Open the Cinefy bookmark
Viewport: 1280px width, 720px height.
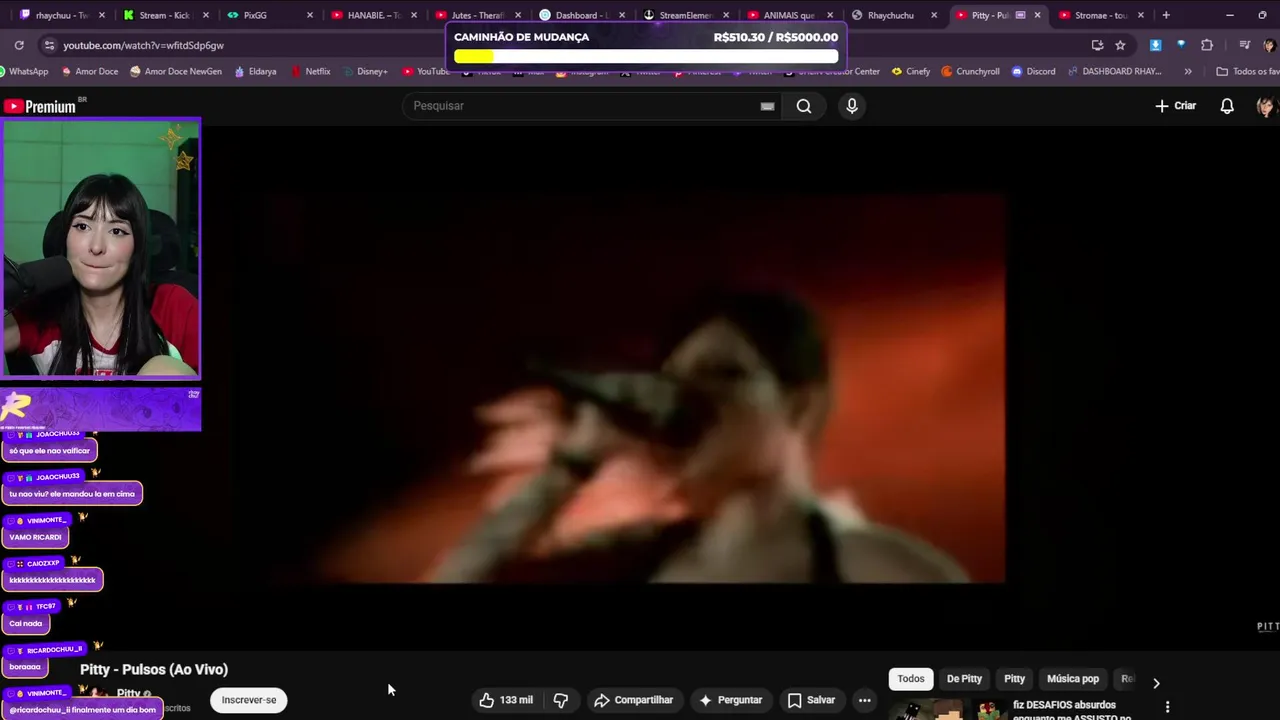point(910,71)
